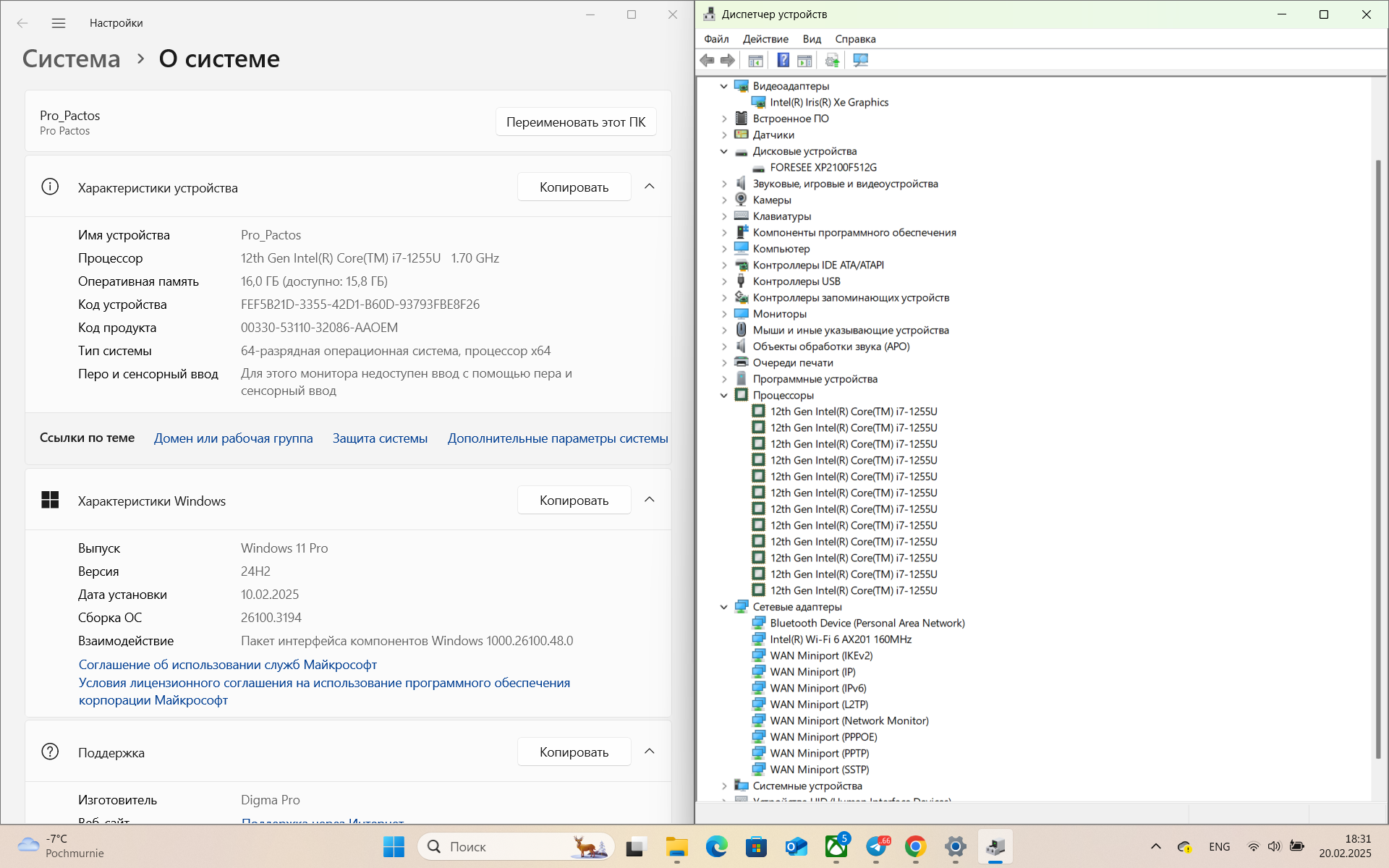Open the Settings hamburger navigation menu
The height and width of the screenshot is (868, 1389).
tap(59, 23)
